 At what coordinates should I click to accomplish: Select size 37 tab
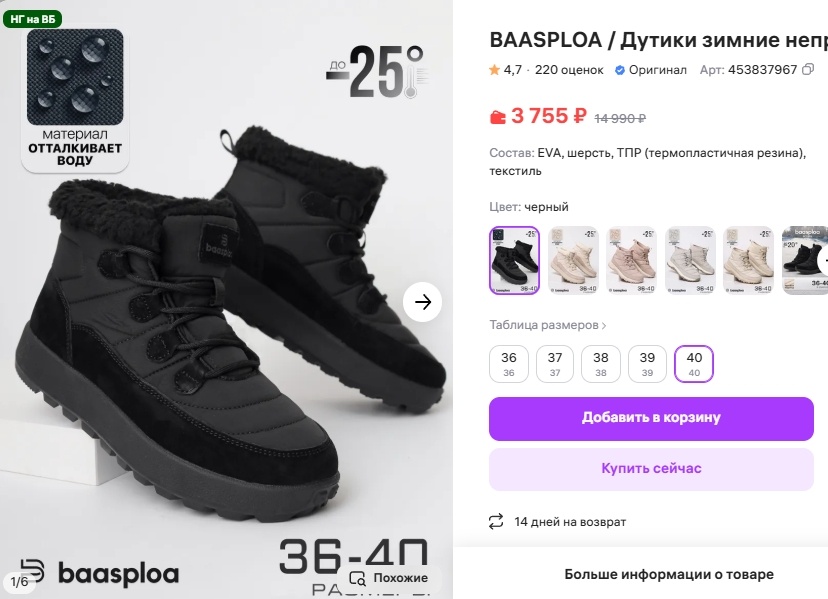[x=554, y=364]
